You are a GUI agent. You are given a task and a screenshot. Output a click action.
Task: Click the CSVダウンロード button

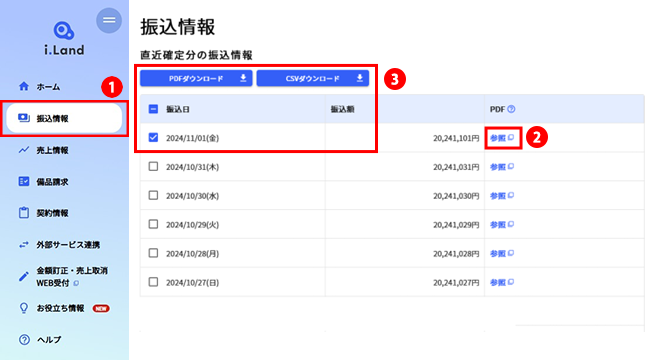[x=313, y=78]
